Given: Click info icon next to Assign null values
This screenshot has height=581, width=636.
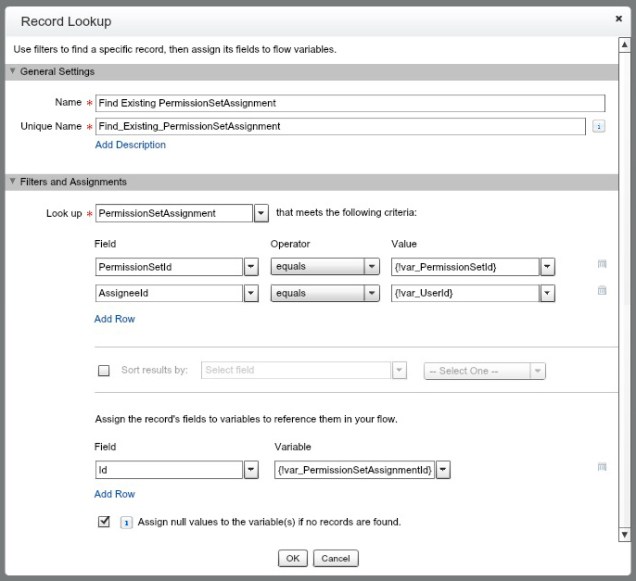Looking at the screenshot, I should coord(126,522).
